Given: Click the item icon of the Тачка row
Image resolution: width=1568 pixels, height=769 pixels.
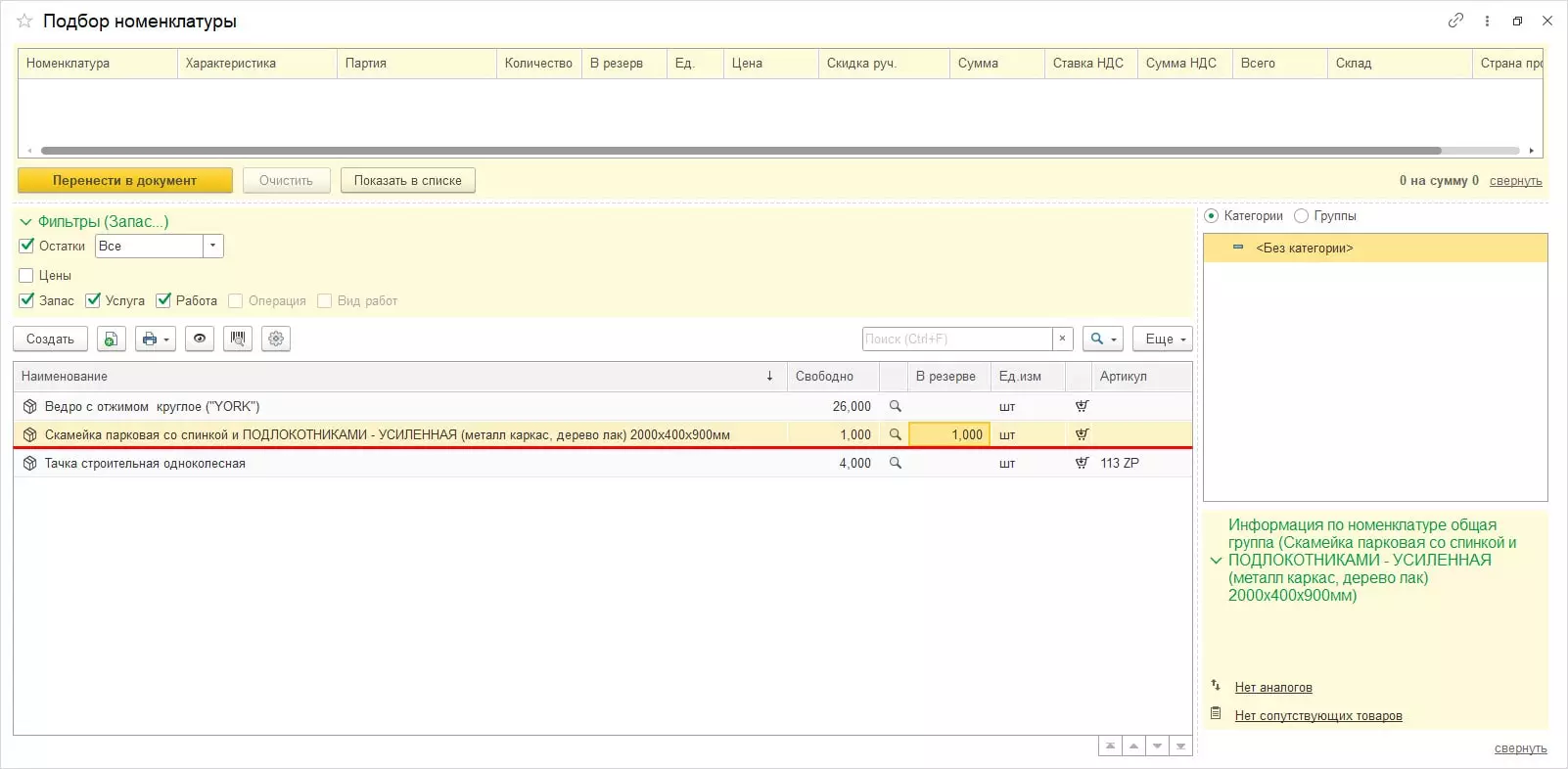Looking at the screenshot, I should (30, 463).
